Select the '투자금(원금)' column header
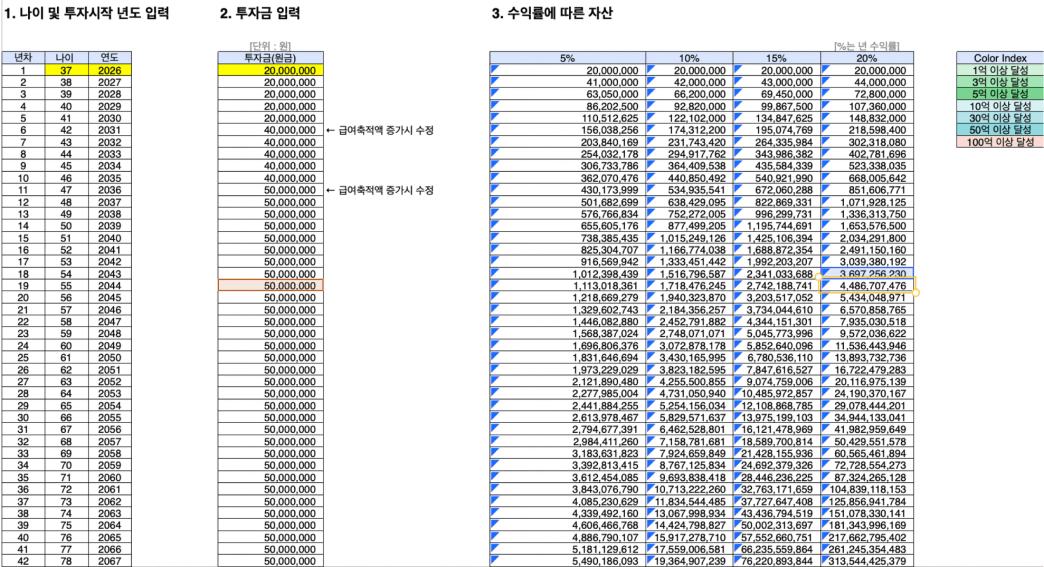Viewport: 1044px width, 567px height. (270, 59)
